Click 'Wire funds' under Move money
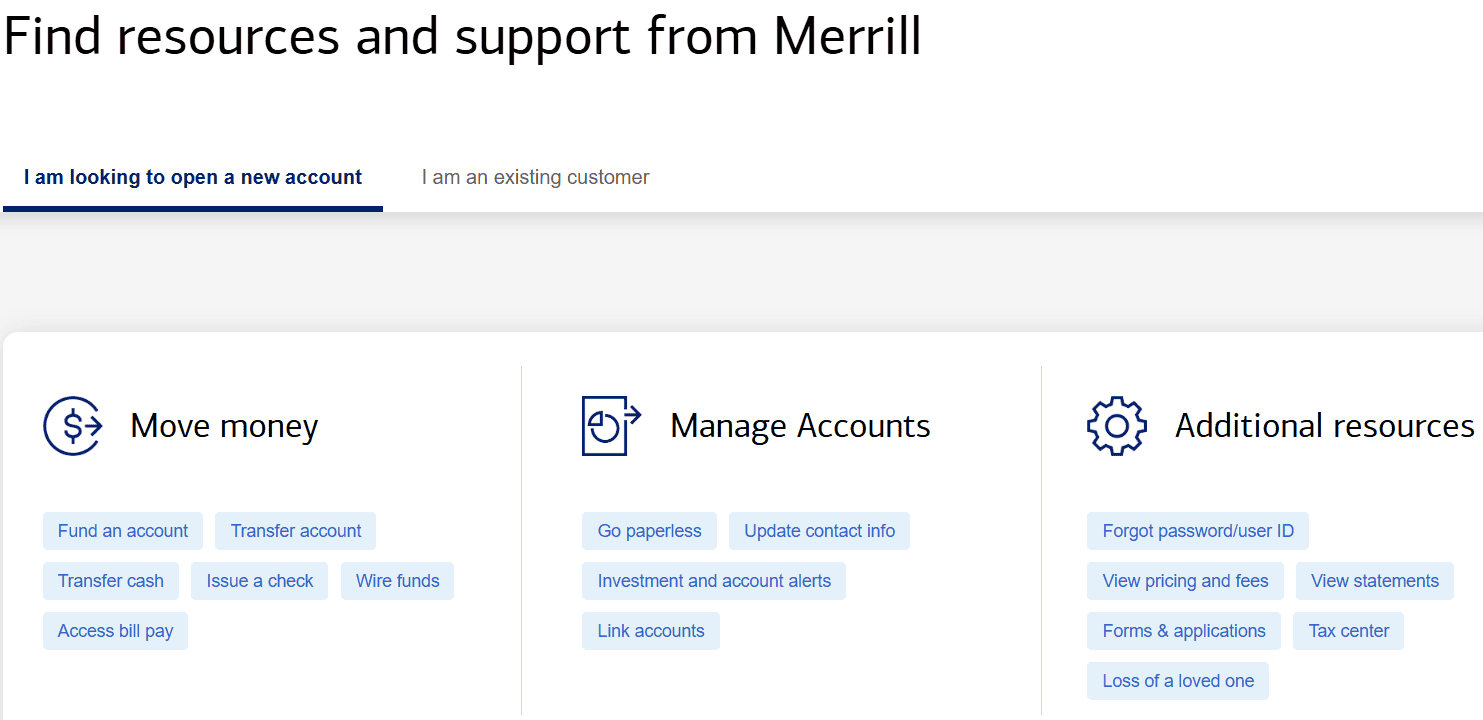1483x720 pixels. click(x=397, y=581)
